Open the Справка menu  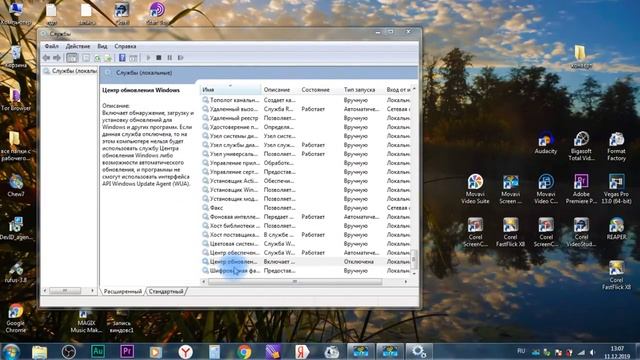[125, 46]
